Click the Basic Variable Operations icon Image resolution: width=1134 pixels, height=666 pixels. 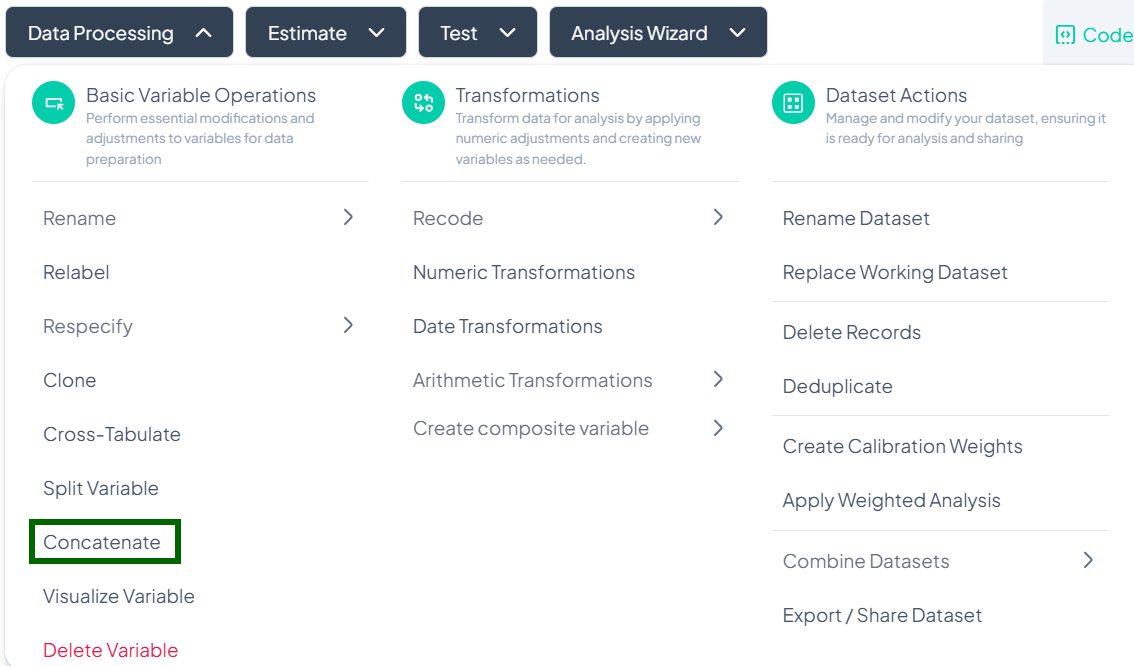pos(54,103)
